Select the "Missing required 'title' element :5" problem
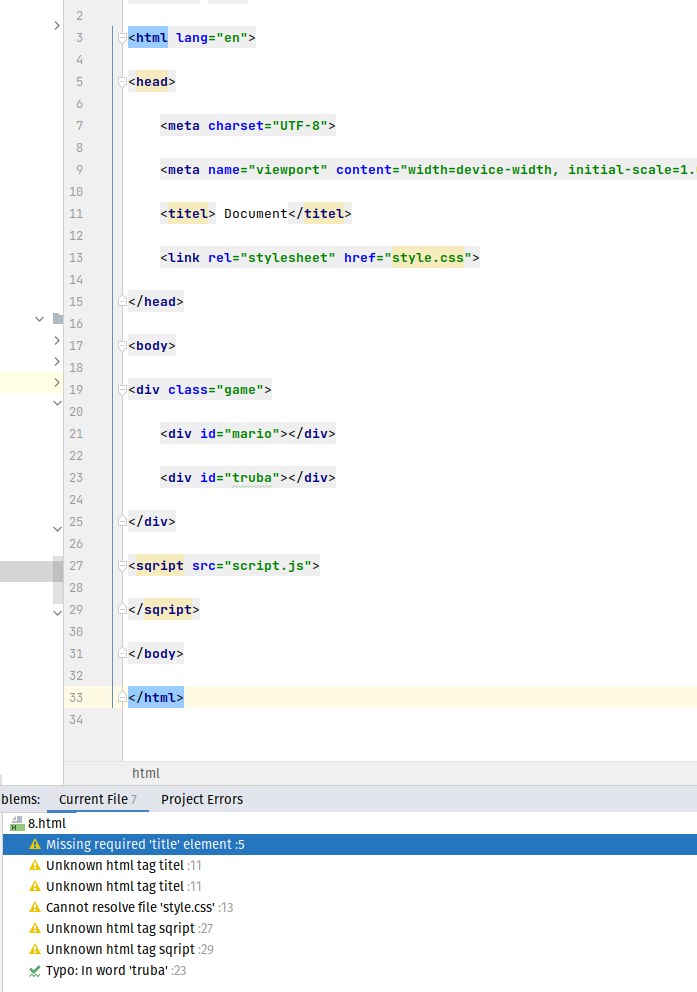Viewport: 697px width, 992px height. [350, 844]
